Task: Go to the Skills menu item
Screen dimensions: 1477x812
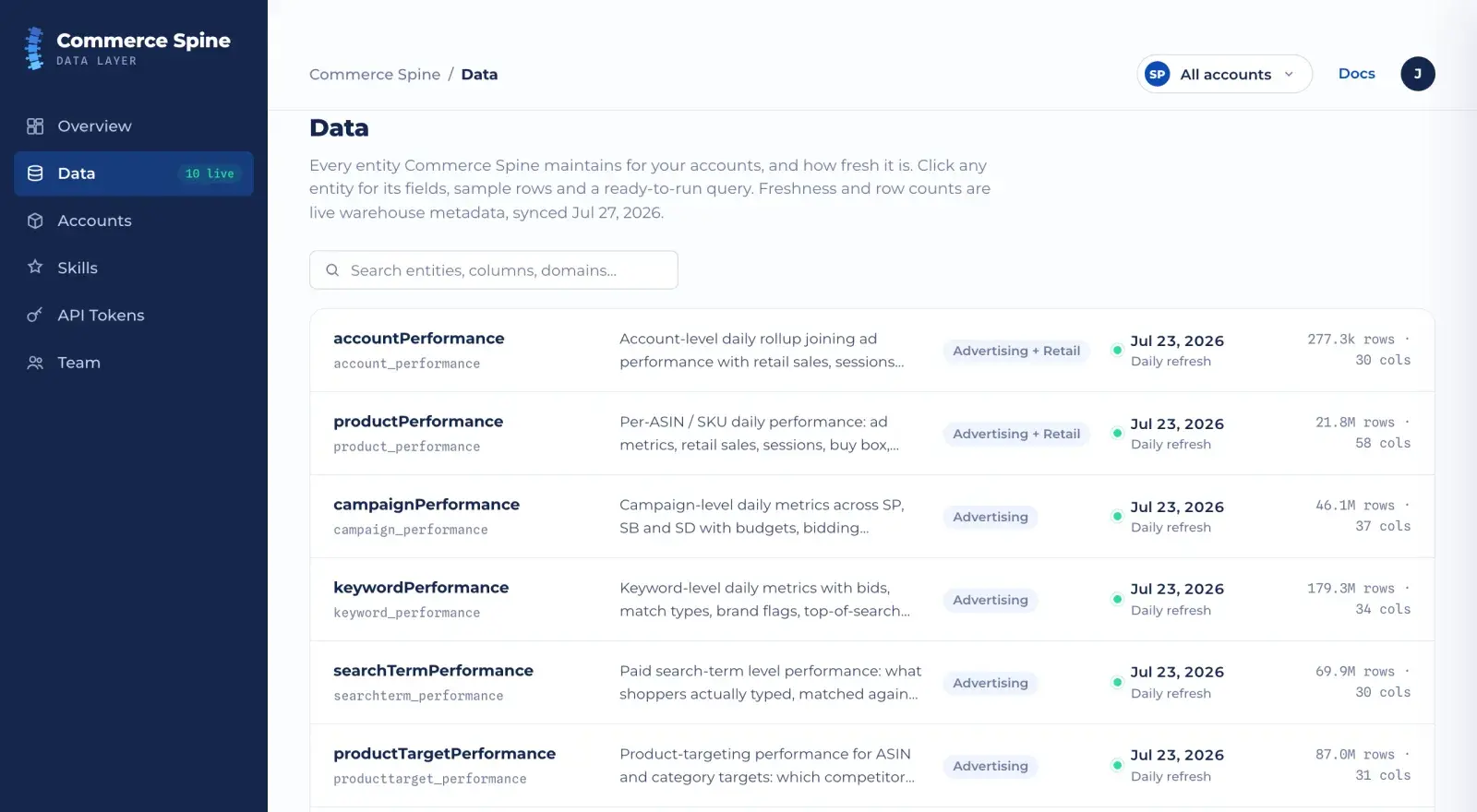Action: [x=134, y=268]
